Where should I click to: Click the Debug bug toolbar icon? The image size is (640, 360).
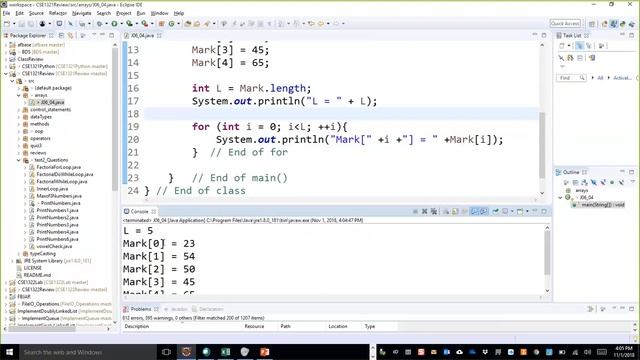point(100,24)
